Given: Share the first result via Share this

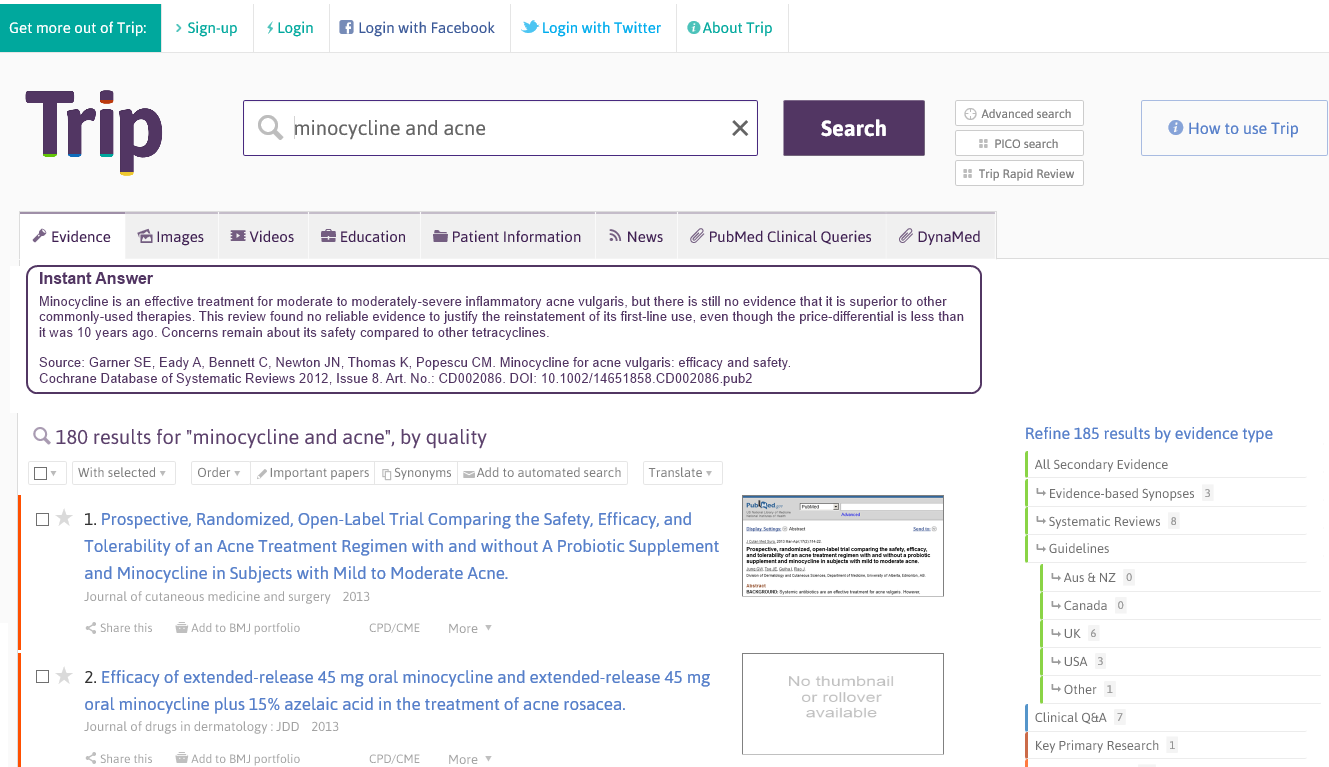Looking at the screenshot, I should (x=119, y=628).
